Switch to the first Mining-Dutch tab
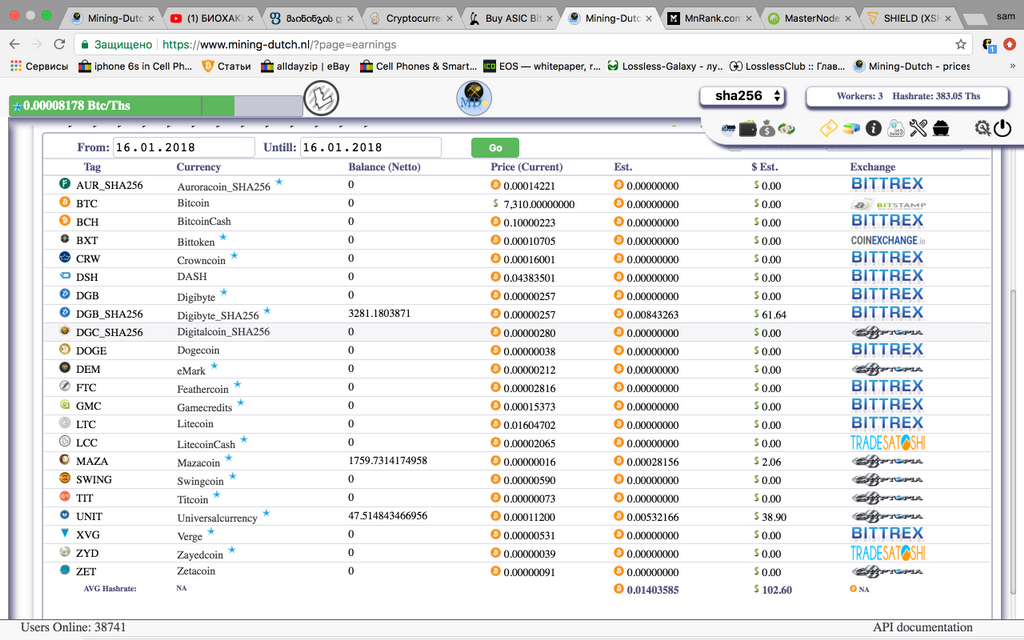1024x640 pixels. coord(112,18)
